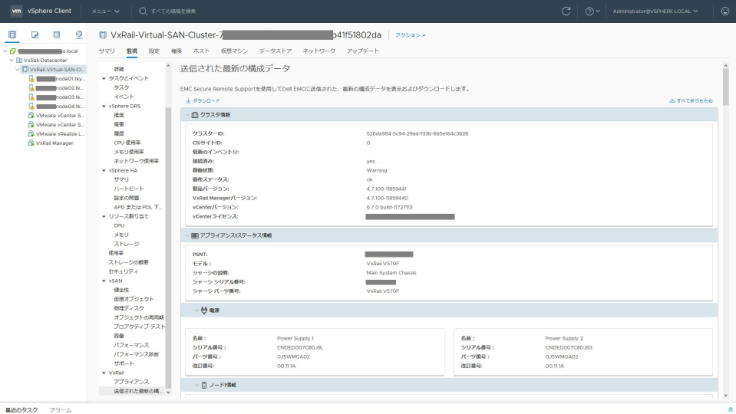Image resolution: width=736 pixels, height=414 pixels.
Task: Open the Storage inventory view icon
Action: 56,35
